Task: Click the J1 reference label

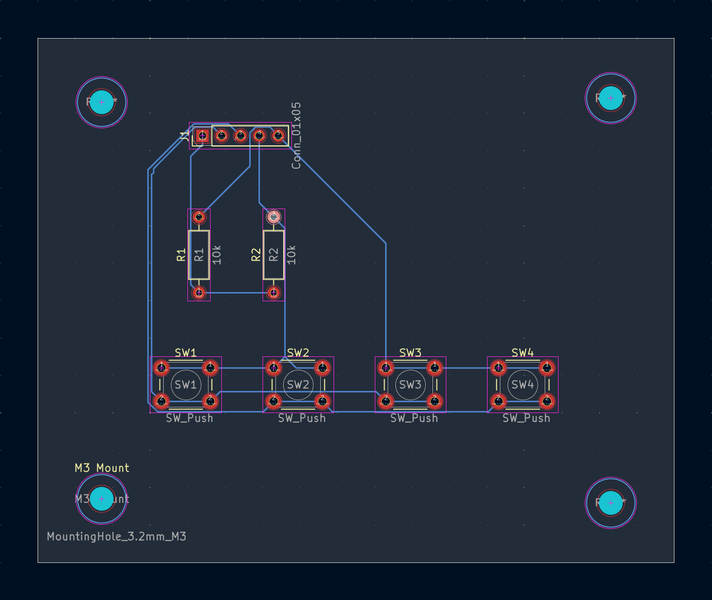Action: coord(185,135)
